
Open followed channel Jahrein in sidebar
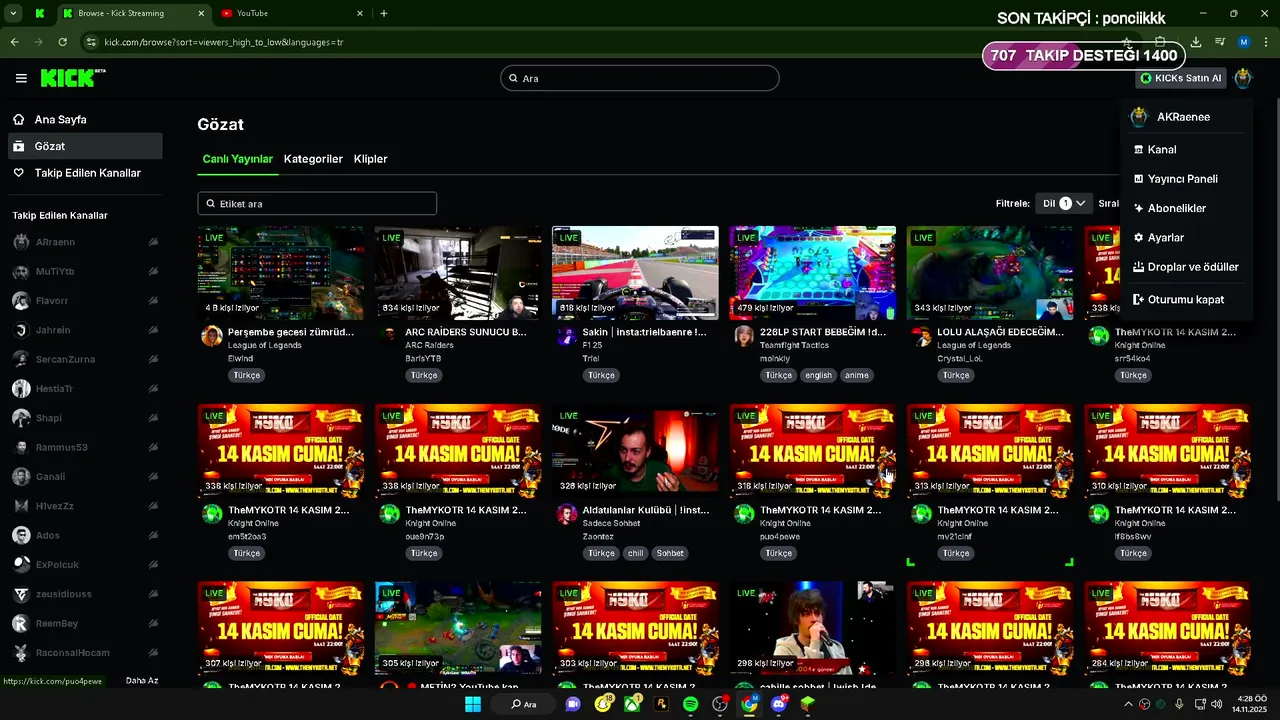84,330
